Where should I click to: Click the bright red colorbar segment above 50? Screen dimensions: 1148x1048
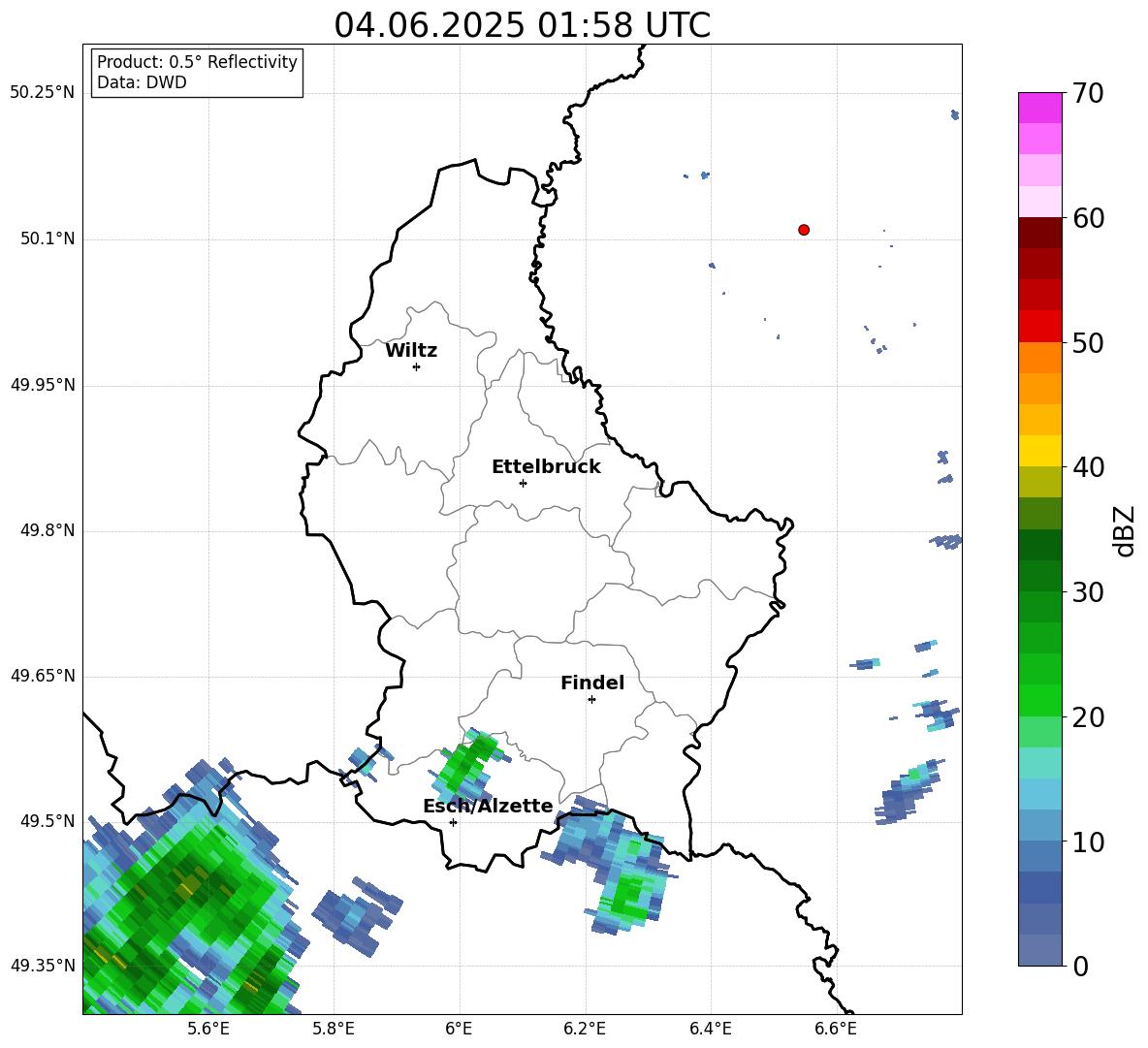[x=1039, y=327]
